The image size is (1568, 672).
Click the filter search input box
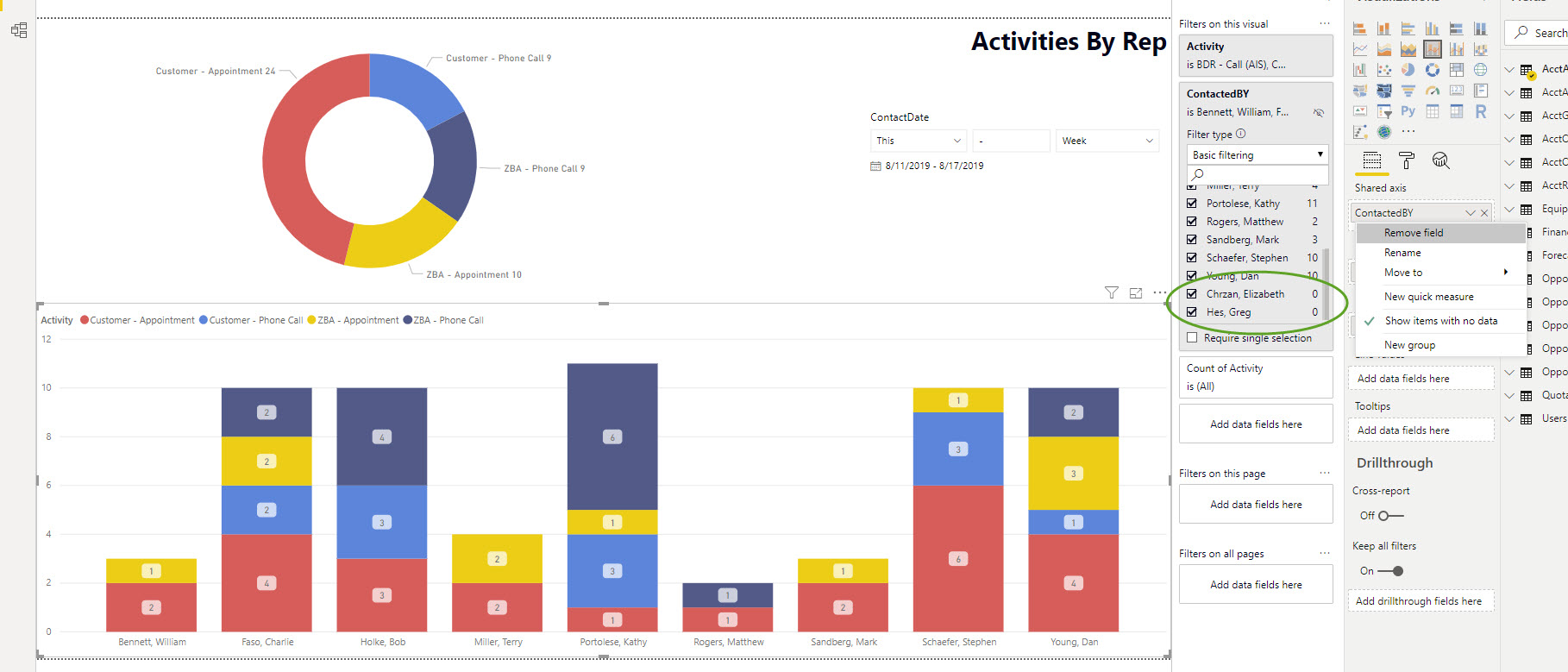tap(1258, 174)
